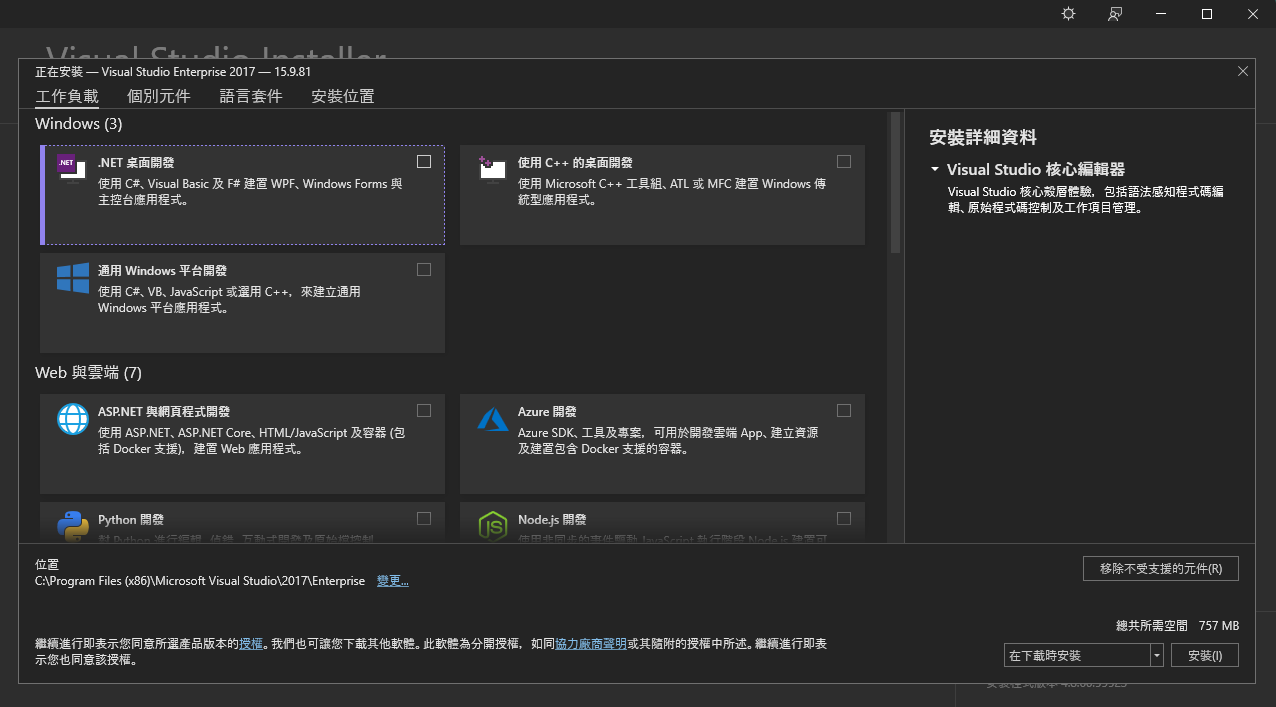Check the 使用 C++ 的桌面開發 checkbox
This screenshot has height=707, width=1276.
pos(844,161)
